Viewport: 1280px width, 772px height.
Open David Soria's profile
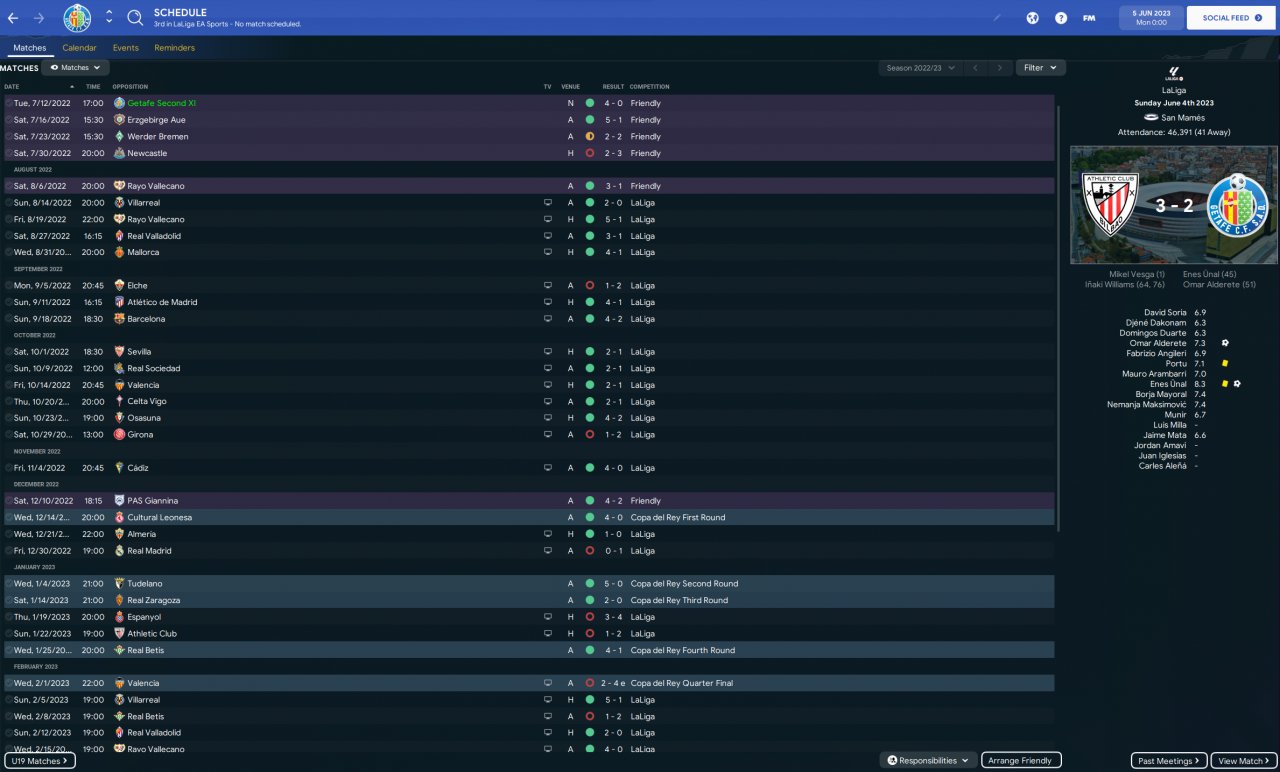1165,313
